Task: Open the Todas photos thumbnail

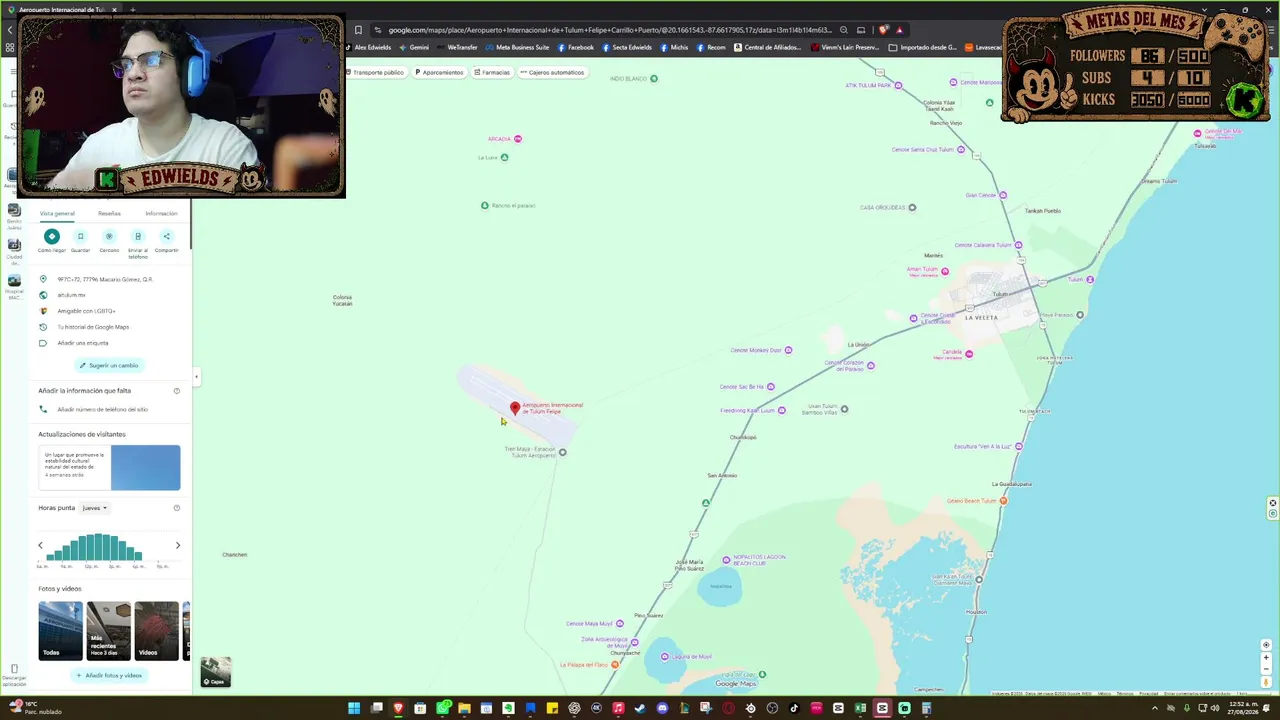Action: [x=60, y=631]
